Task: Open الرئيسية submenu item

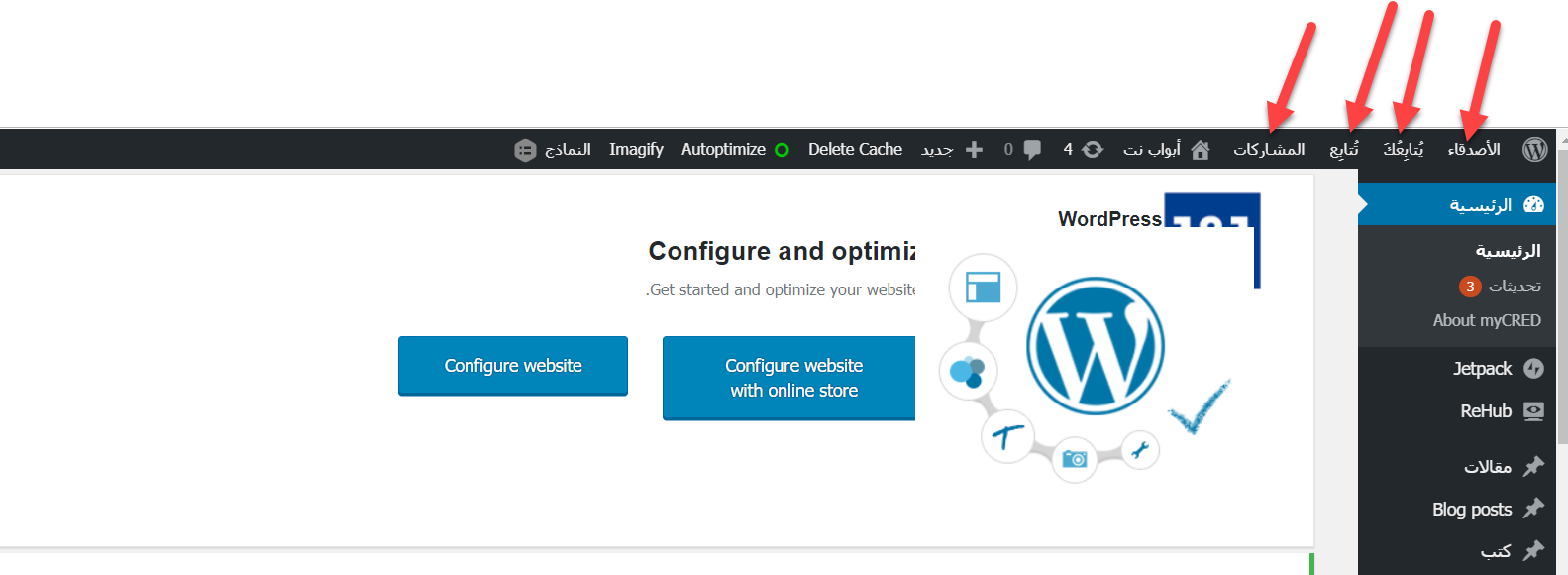Action: coord(1508,251)
